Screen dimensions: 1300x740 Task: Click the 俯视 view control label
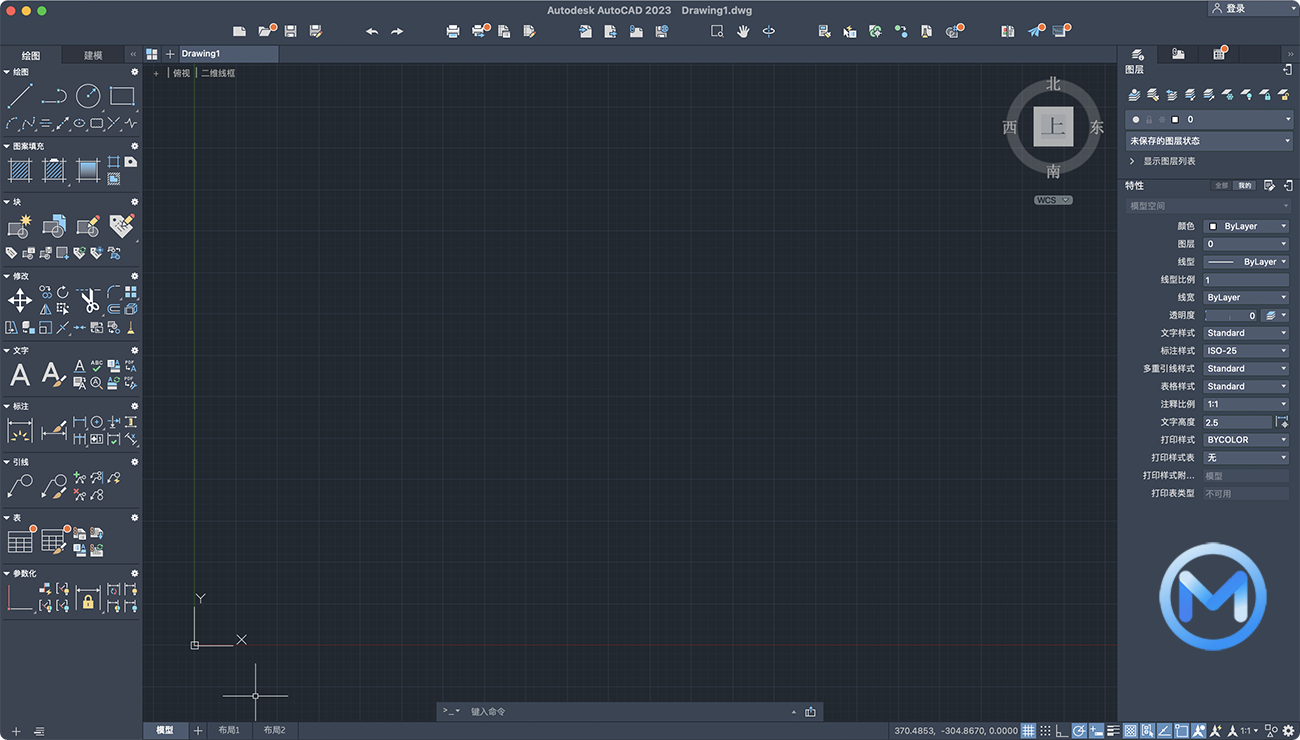coord(181,73)
